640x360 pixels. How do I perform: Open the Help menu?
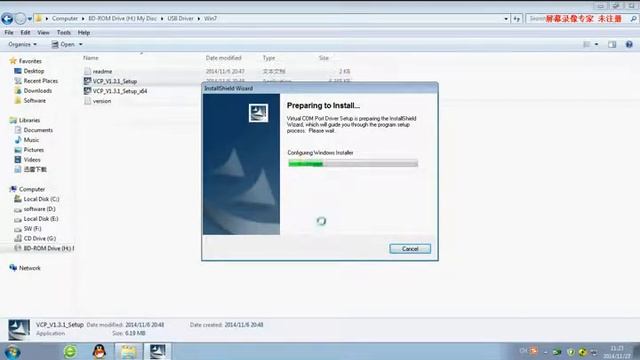click(x=84, y=32)
